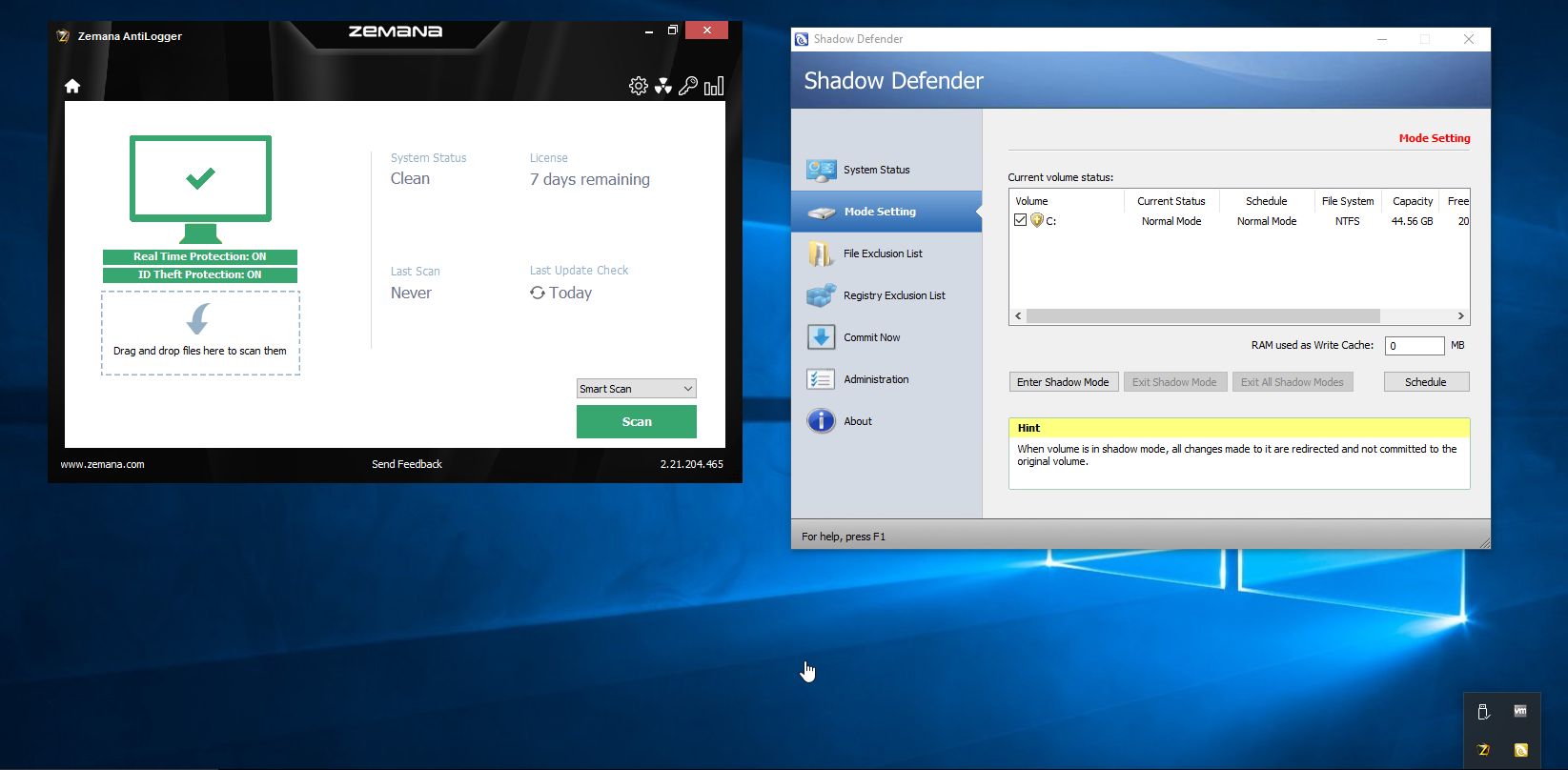The width and height of the screenshot is (1568, 770).
Task: Click the Registry Exclusion List cubes icon
Action: tap(821, 295)
